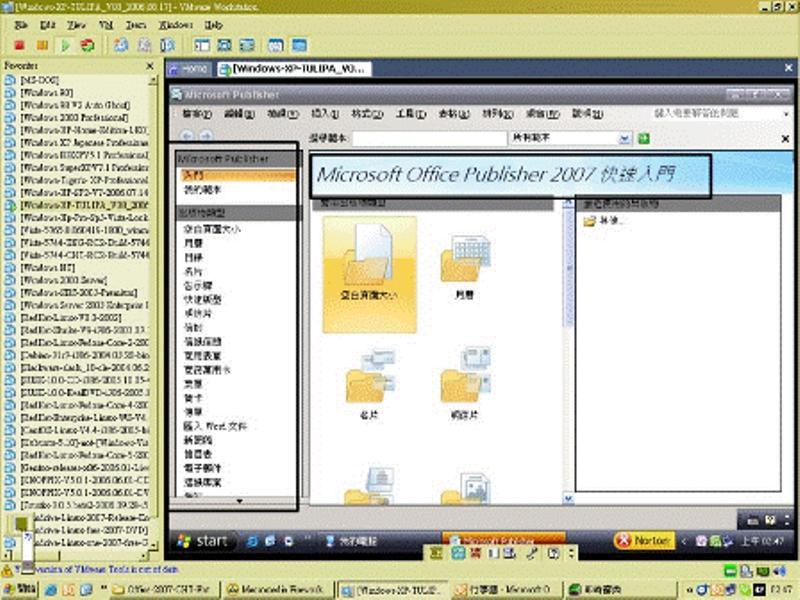Screen dimensions: 800x600
Task: Open the template scope dropdown in Publisher
Action: pos(624,138)
